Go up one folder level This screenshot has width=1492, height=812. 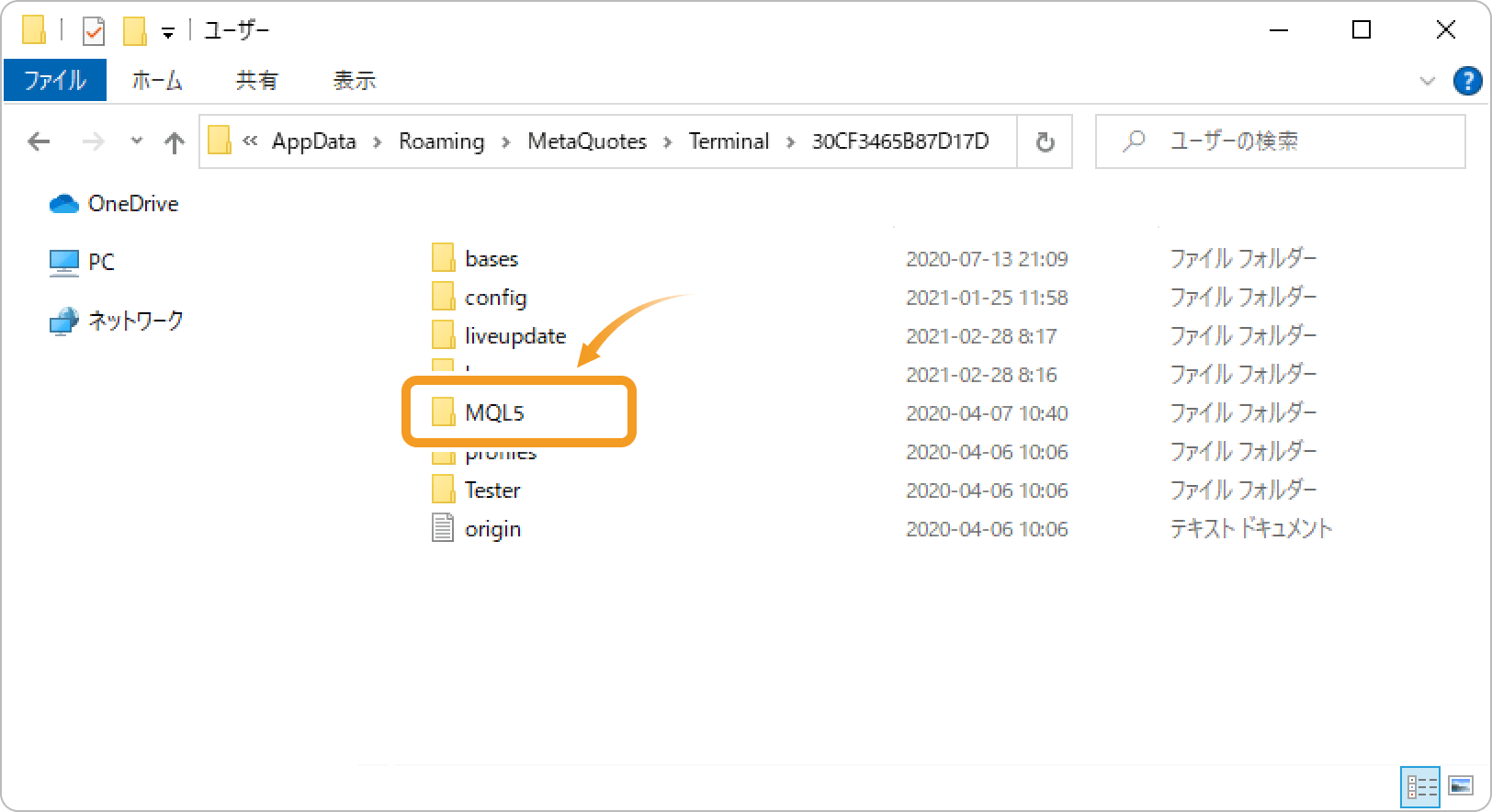pos(175,141)
